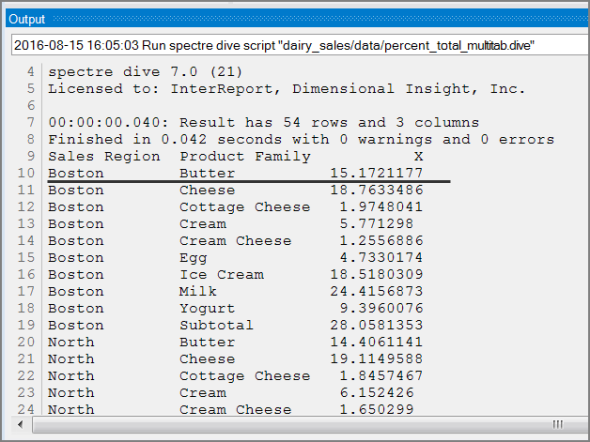
Task: Click 'Cottage Cheese' in the North row
Action: [245, 376]
